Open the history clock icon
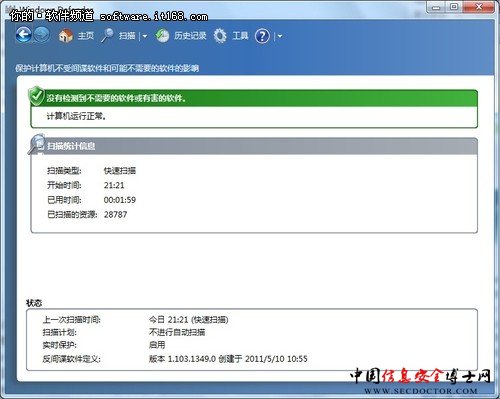Viewport: 500px width, 399px height. click(162, 35)
